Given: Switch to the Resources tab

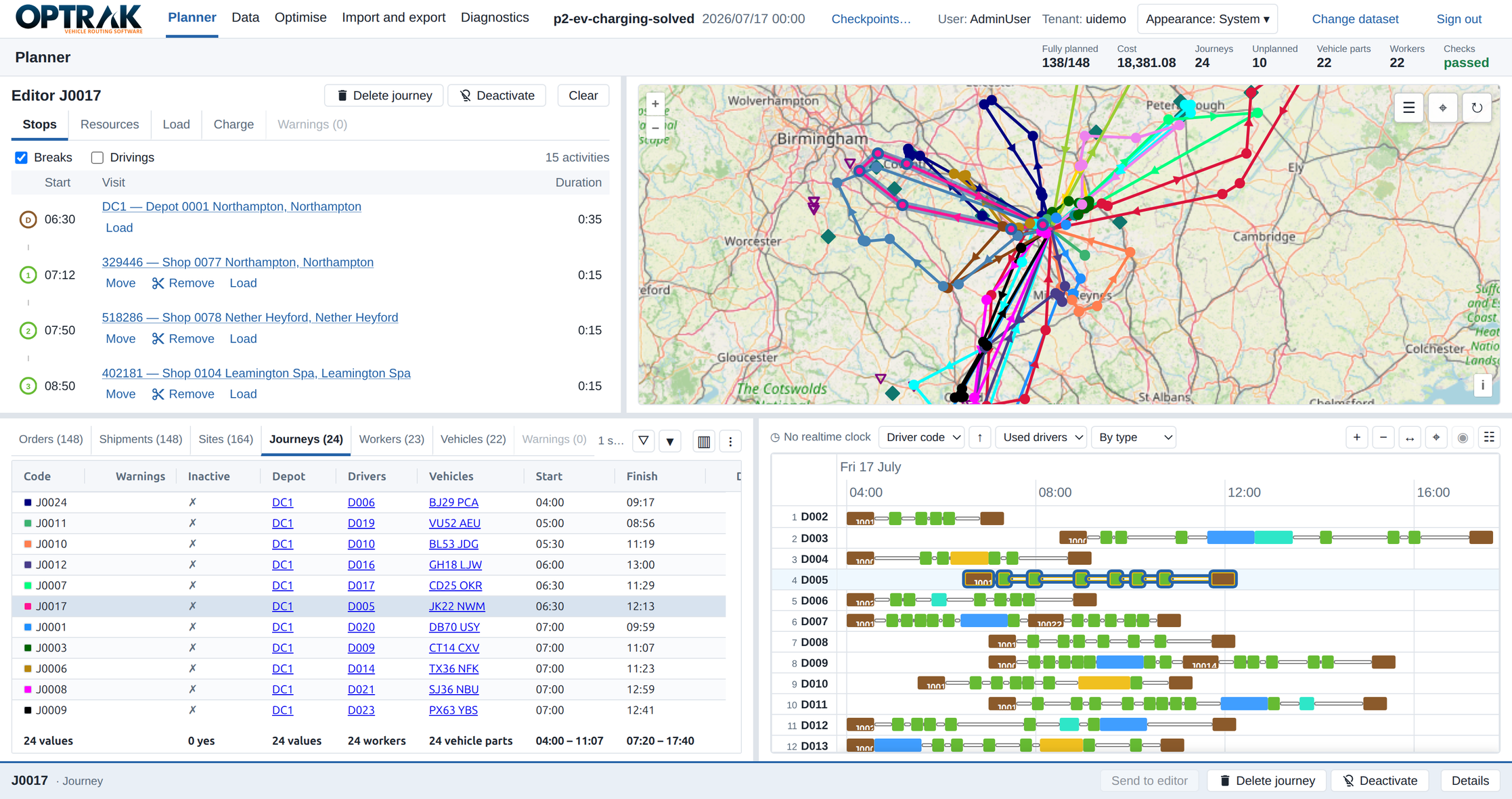Looking at the screenshot, I should click(x=110, y=124).
